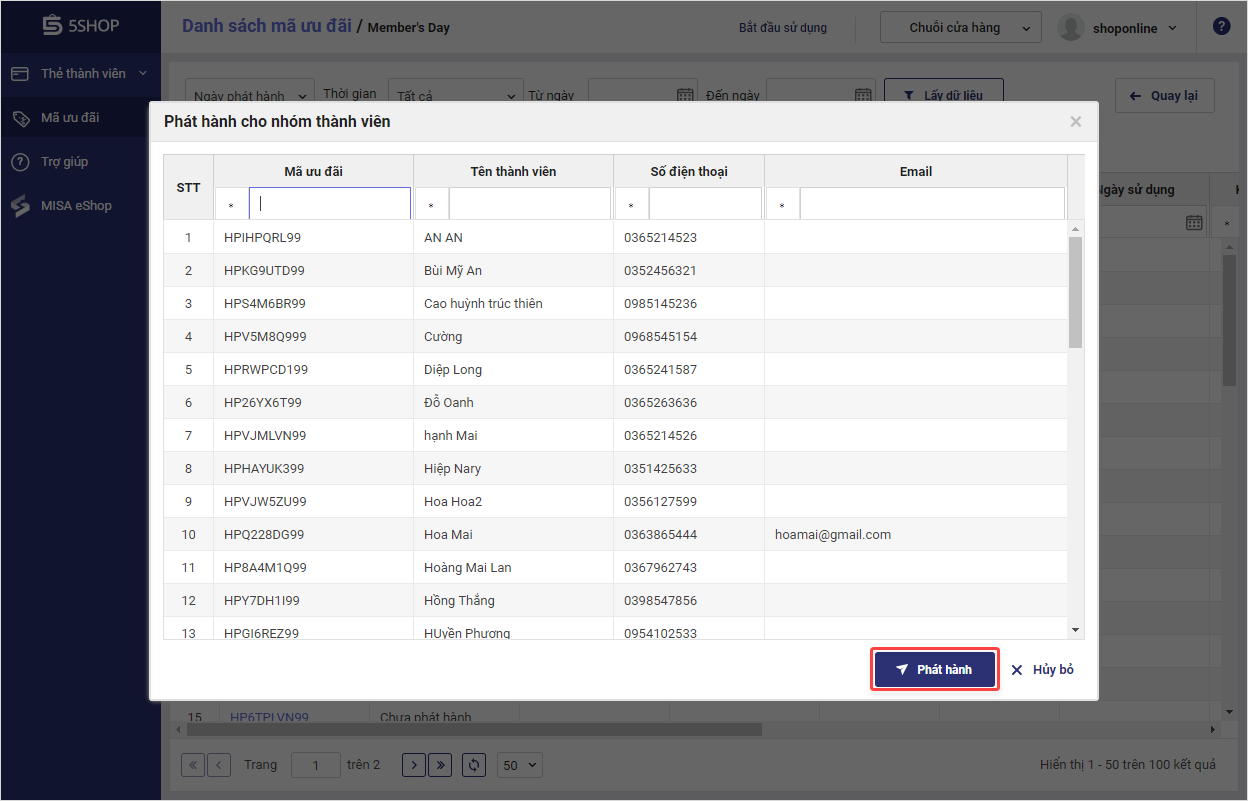
Task: Click the Mã ưu đãi tag icon
Action: [20, 118]
